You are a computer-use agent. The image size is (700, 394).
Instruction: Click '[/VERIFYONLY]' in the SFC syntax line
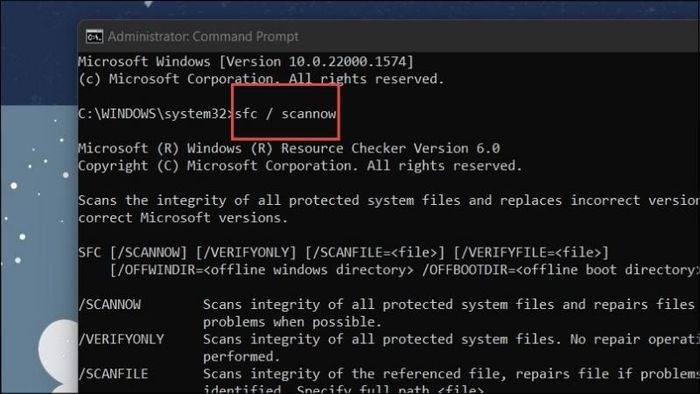246,253
